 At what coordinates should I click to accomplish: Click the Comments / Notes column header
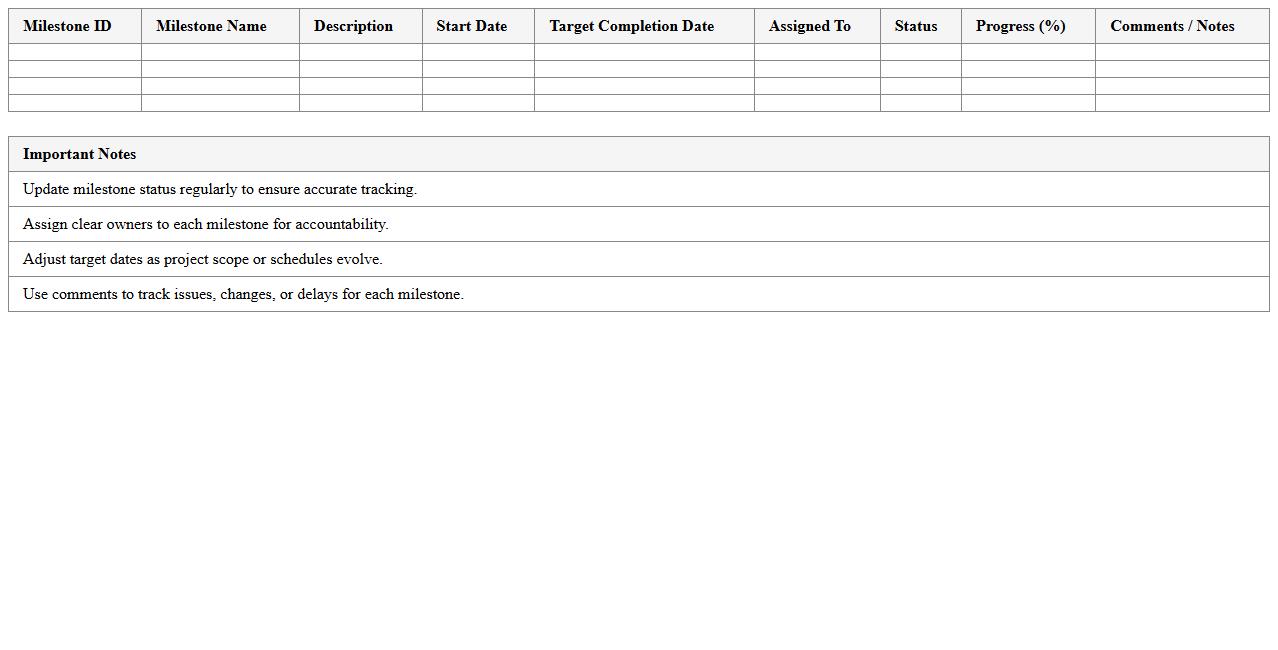click(1172, 26)
